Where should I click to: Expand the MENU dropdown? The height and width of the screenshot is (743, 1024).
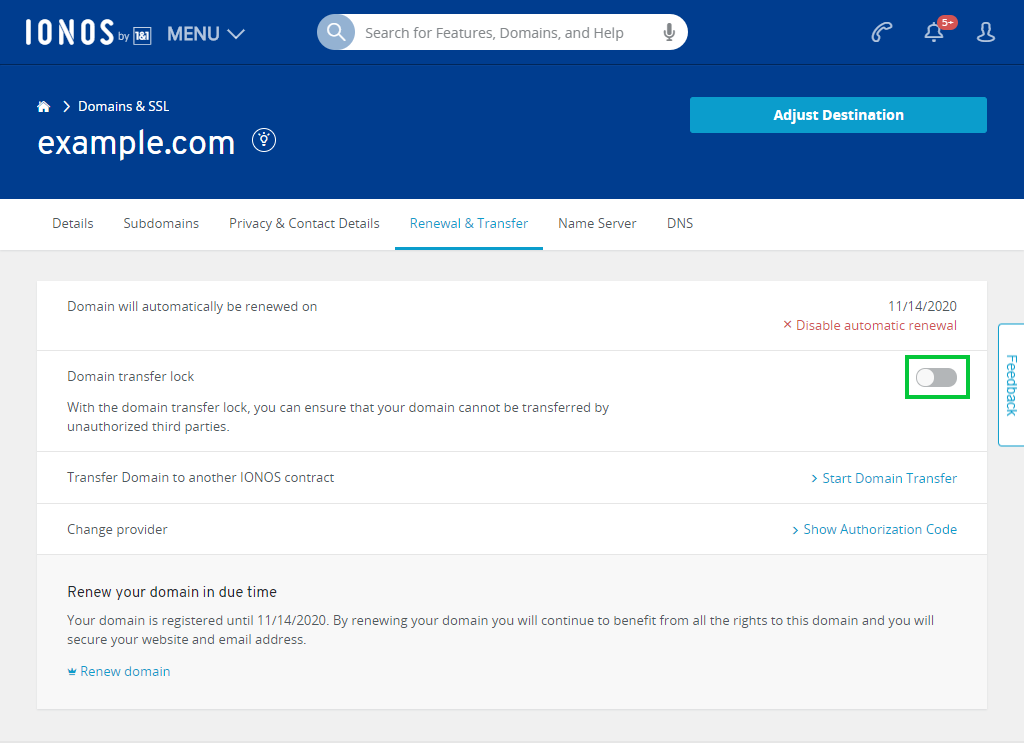point(205,34)
